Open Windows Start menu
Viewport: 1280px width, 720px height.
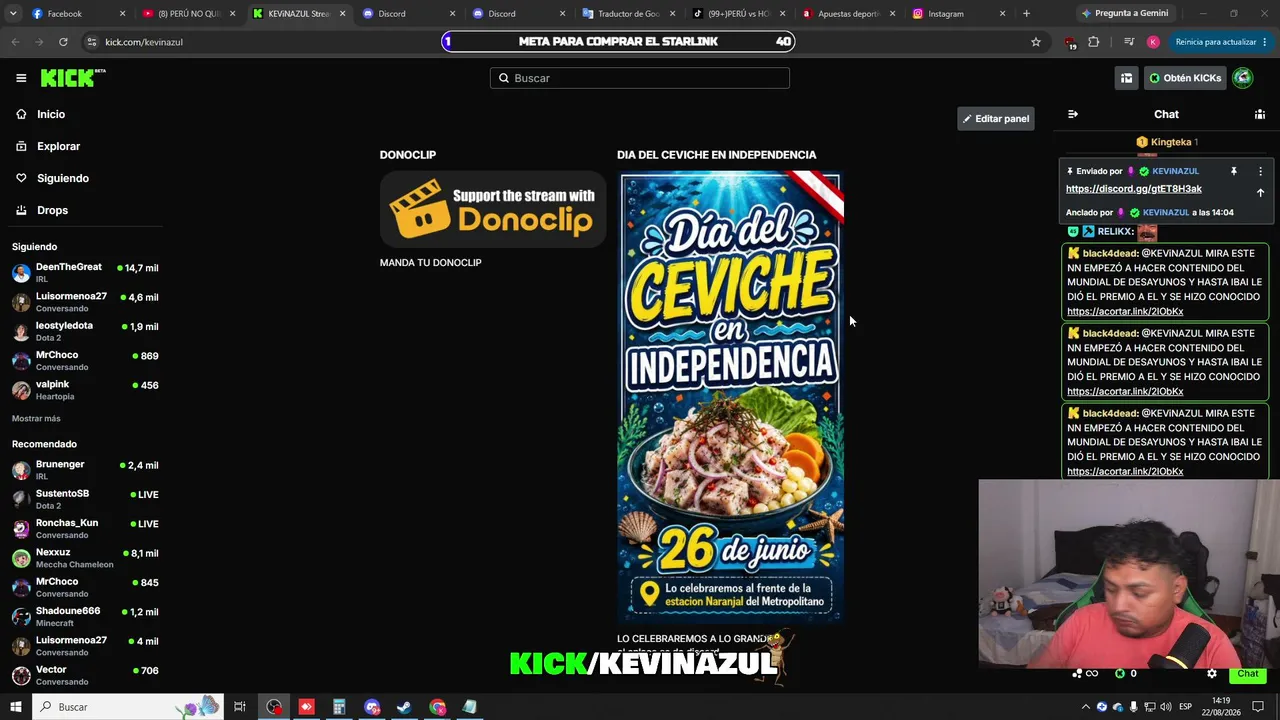[x=15, y=707]
